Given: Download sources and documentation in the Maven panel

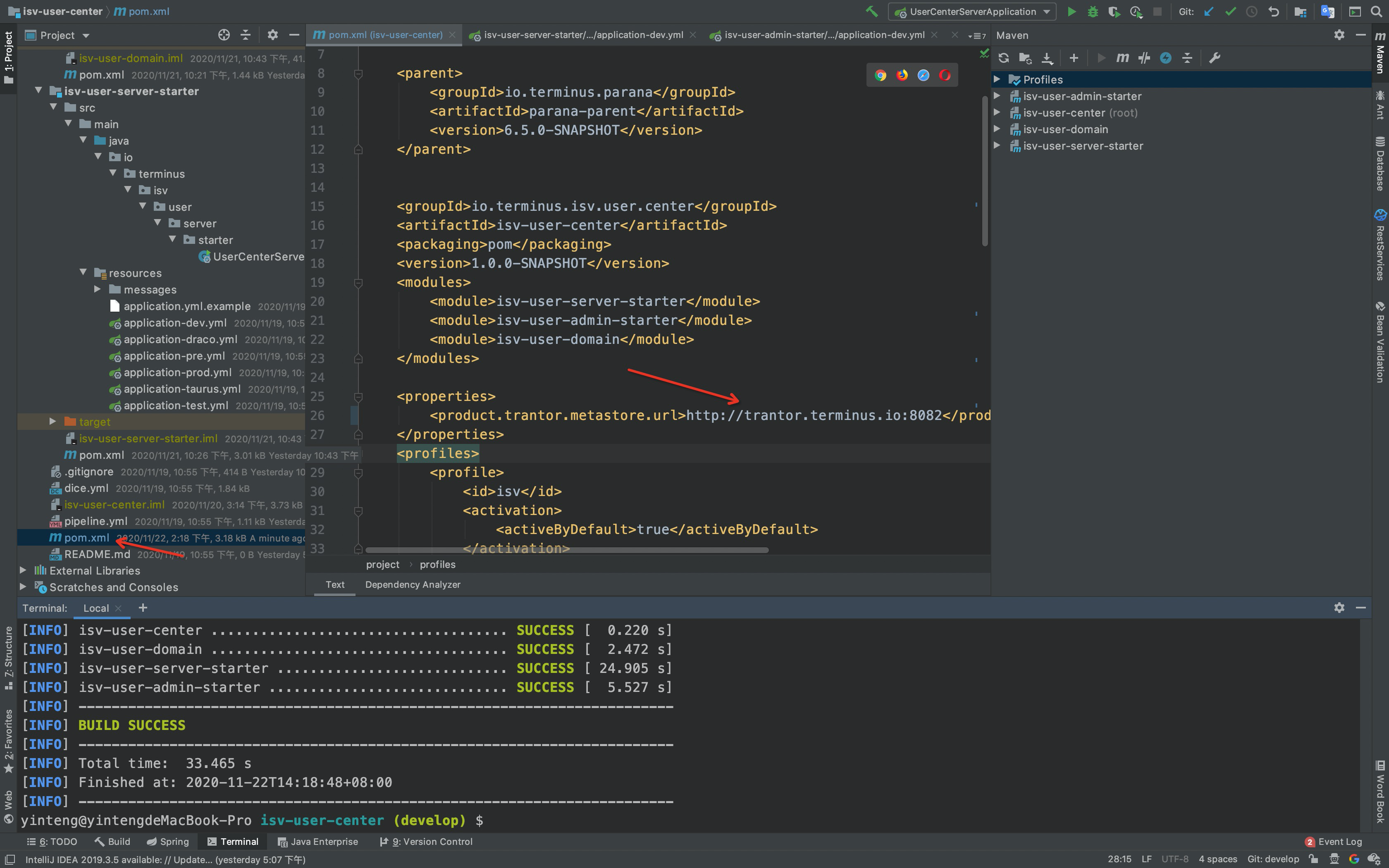Looking at the screenshot, I should [x=1047, y=57].
